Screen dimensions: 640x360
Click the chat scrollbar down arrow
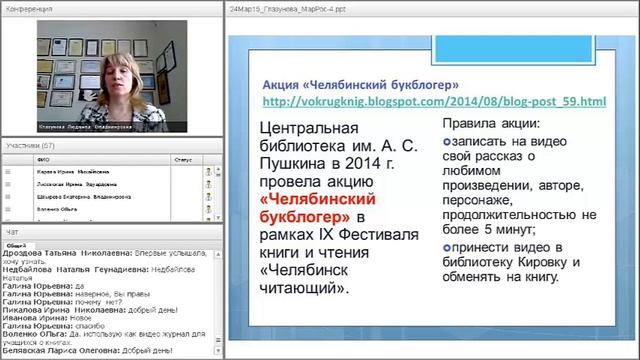[218, 351]
